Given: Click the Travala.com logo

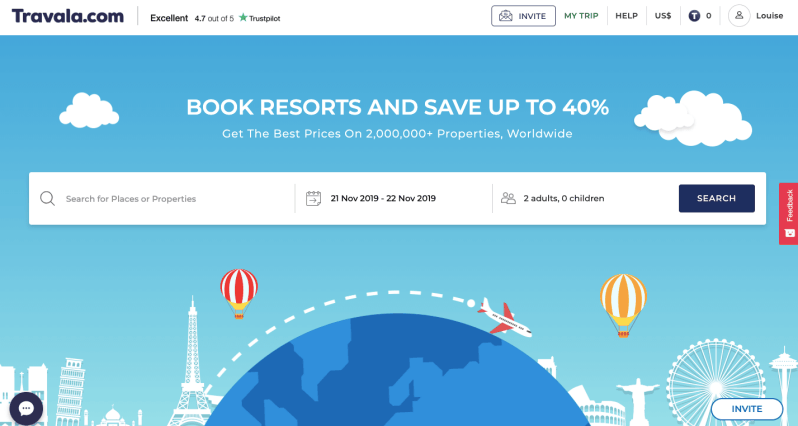Looking at the screenshot, I should (68, 16).
